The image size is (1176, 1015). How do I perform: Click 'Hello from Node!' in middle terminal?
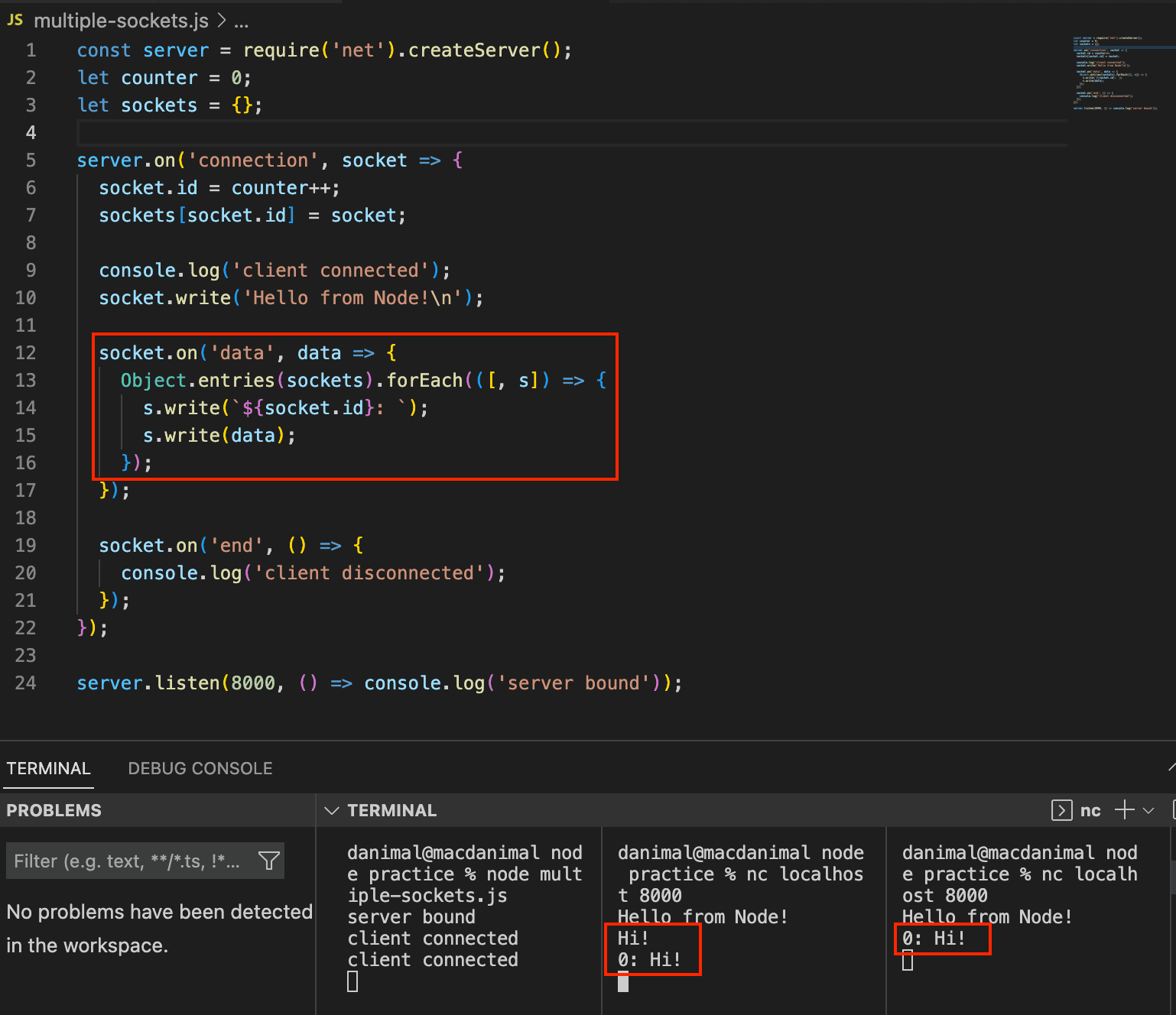pos(703,917)
